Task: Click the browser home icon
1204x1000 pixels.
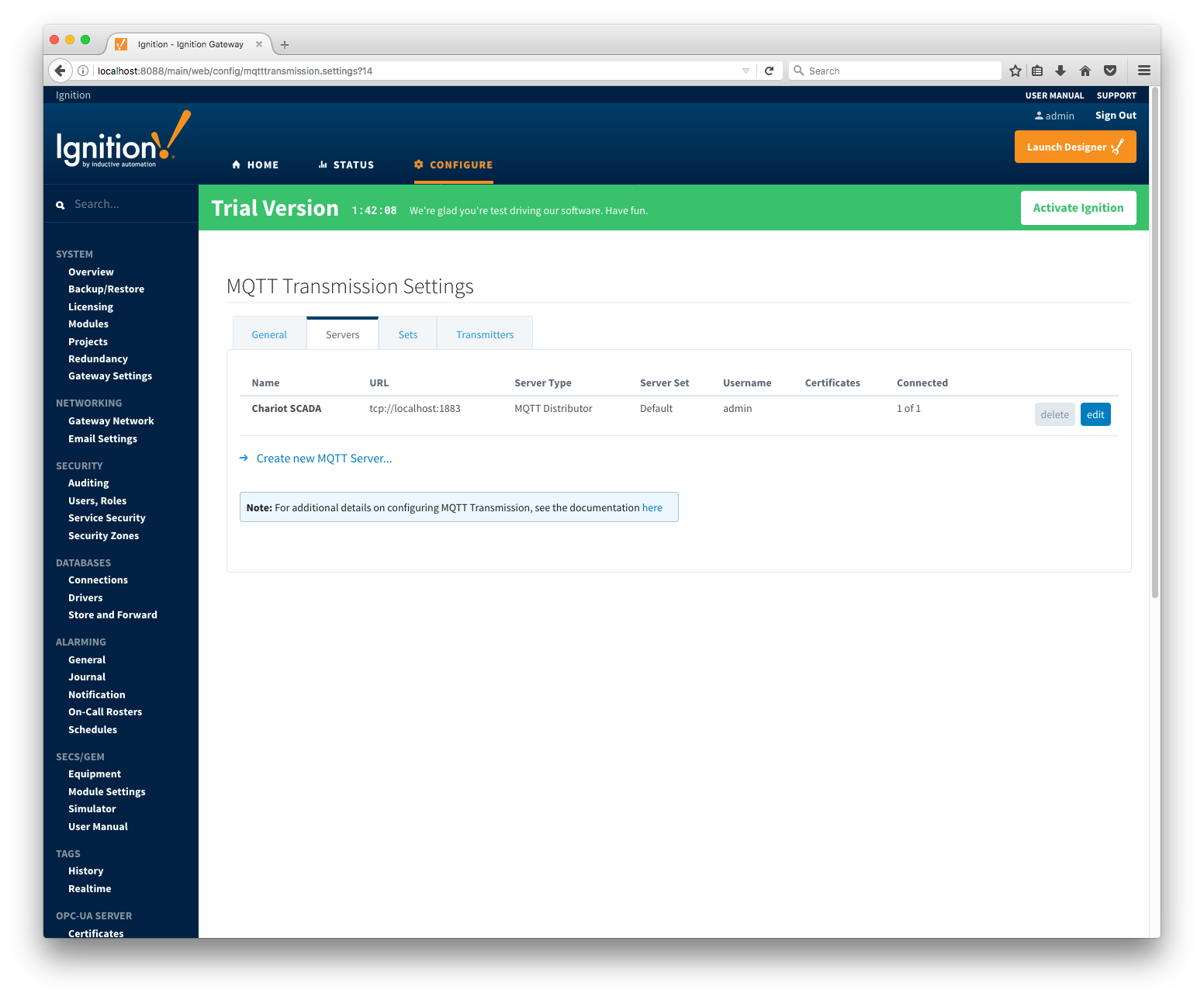Action: coord(1085,71)
